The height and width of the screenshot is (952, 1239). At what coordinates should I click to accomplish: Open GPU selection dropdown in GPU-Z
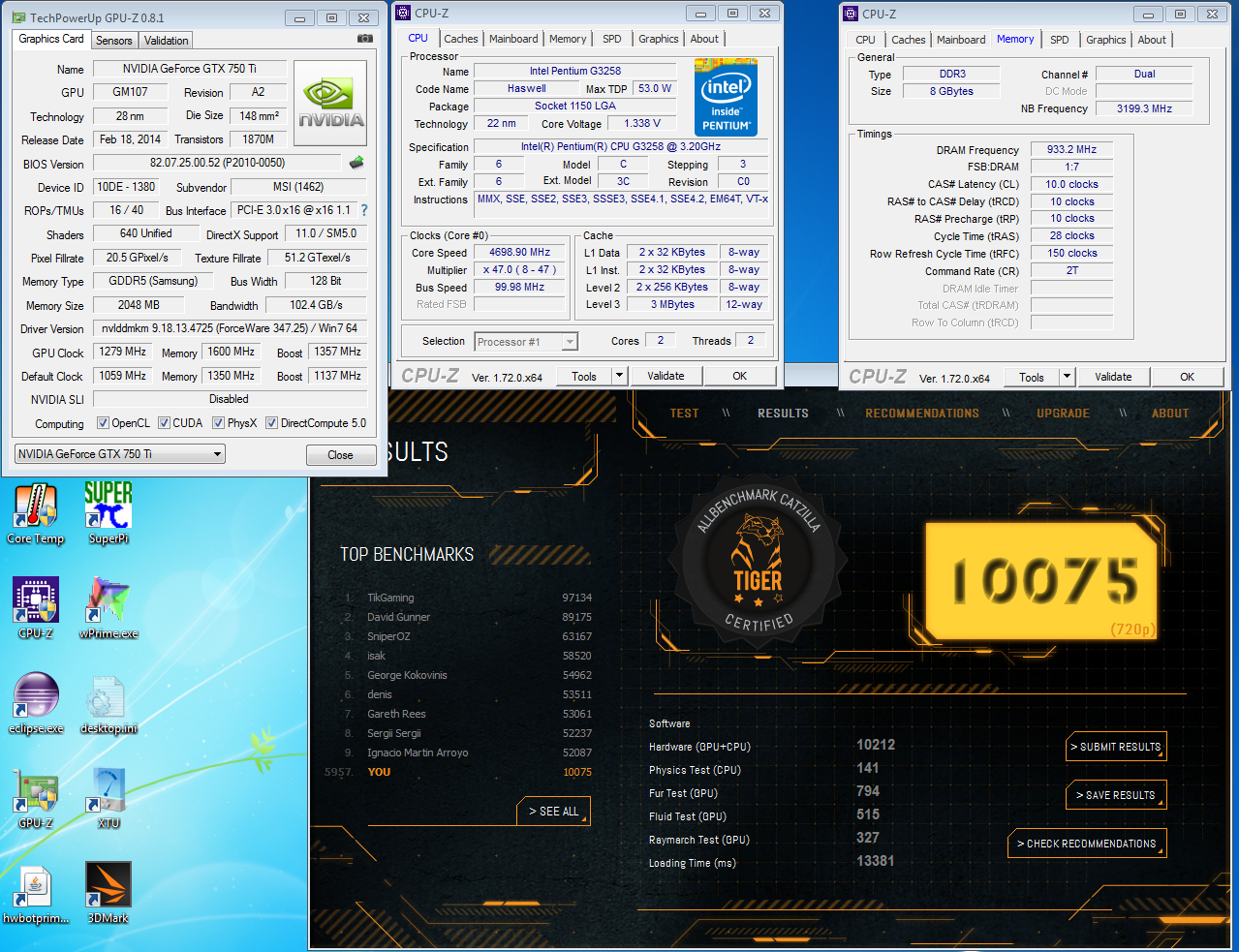pos(120,453)
